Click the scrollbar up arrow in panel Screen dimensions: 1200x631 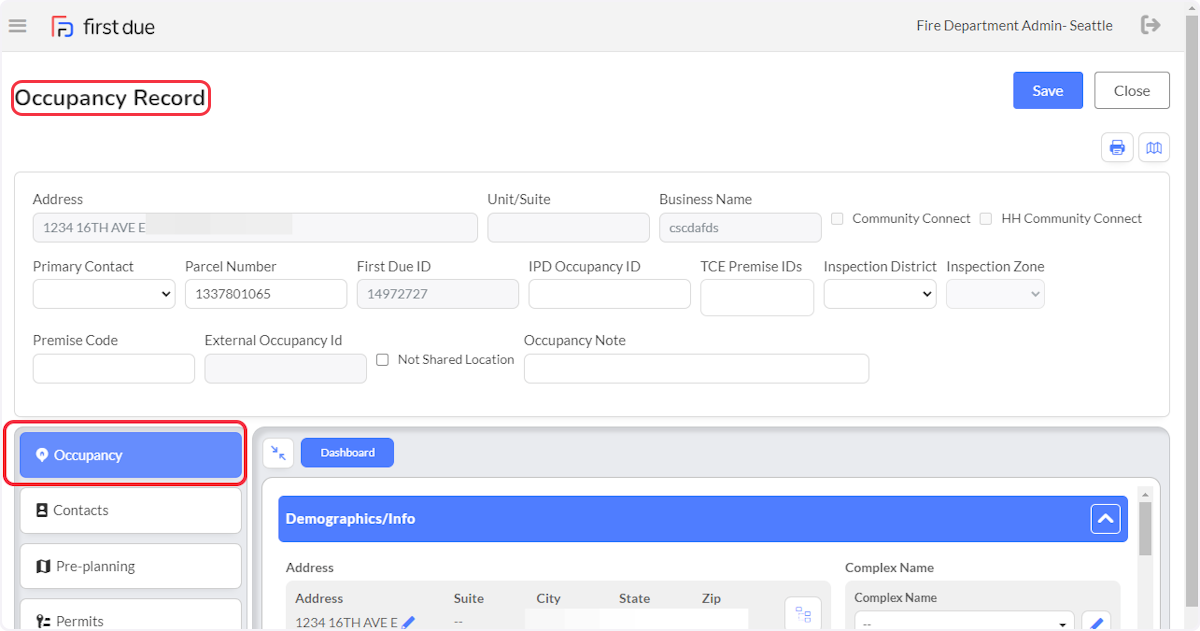1145,494
